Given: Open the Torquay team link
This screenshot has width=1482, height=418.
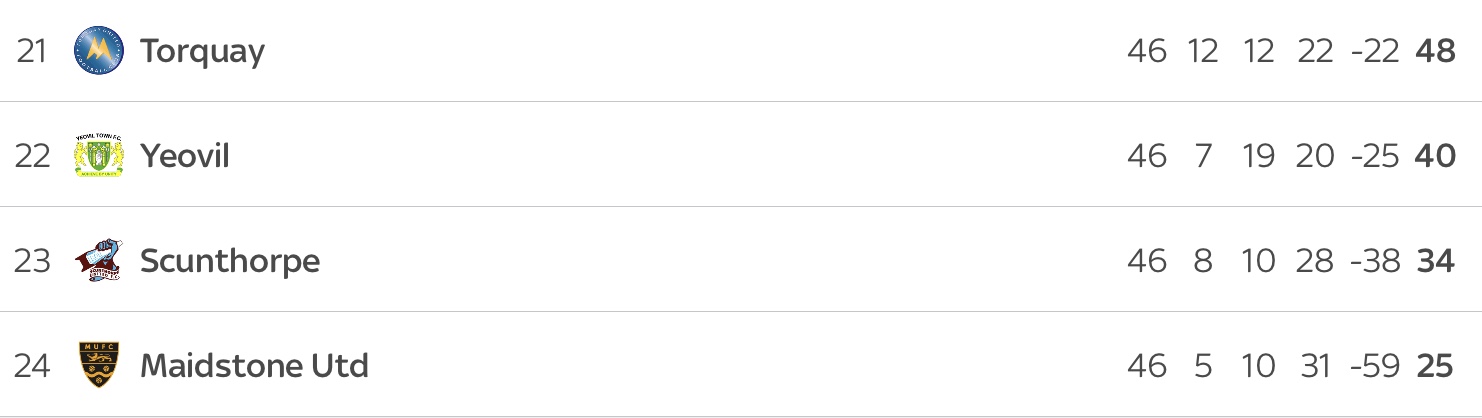Looking at the screenshot, I should click(x=202, y=51).
